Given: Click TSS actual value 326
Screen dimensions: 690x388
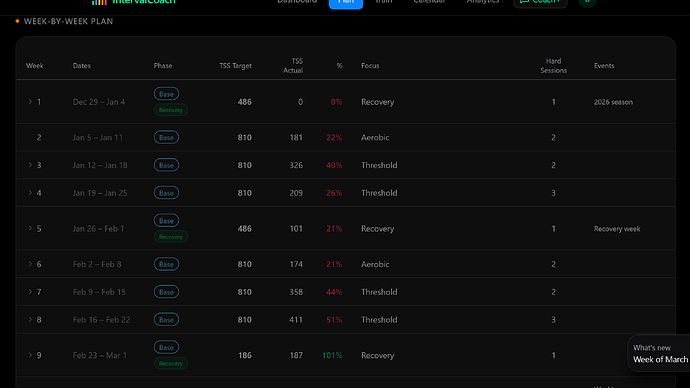Looking at the screenshot, I should coord(296,165).
